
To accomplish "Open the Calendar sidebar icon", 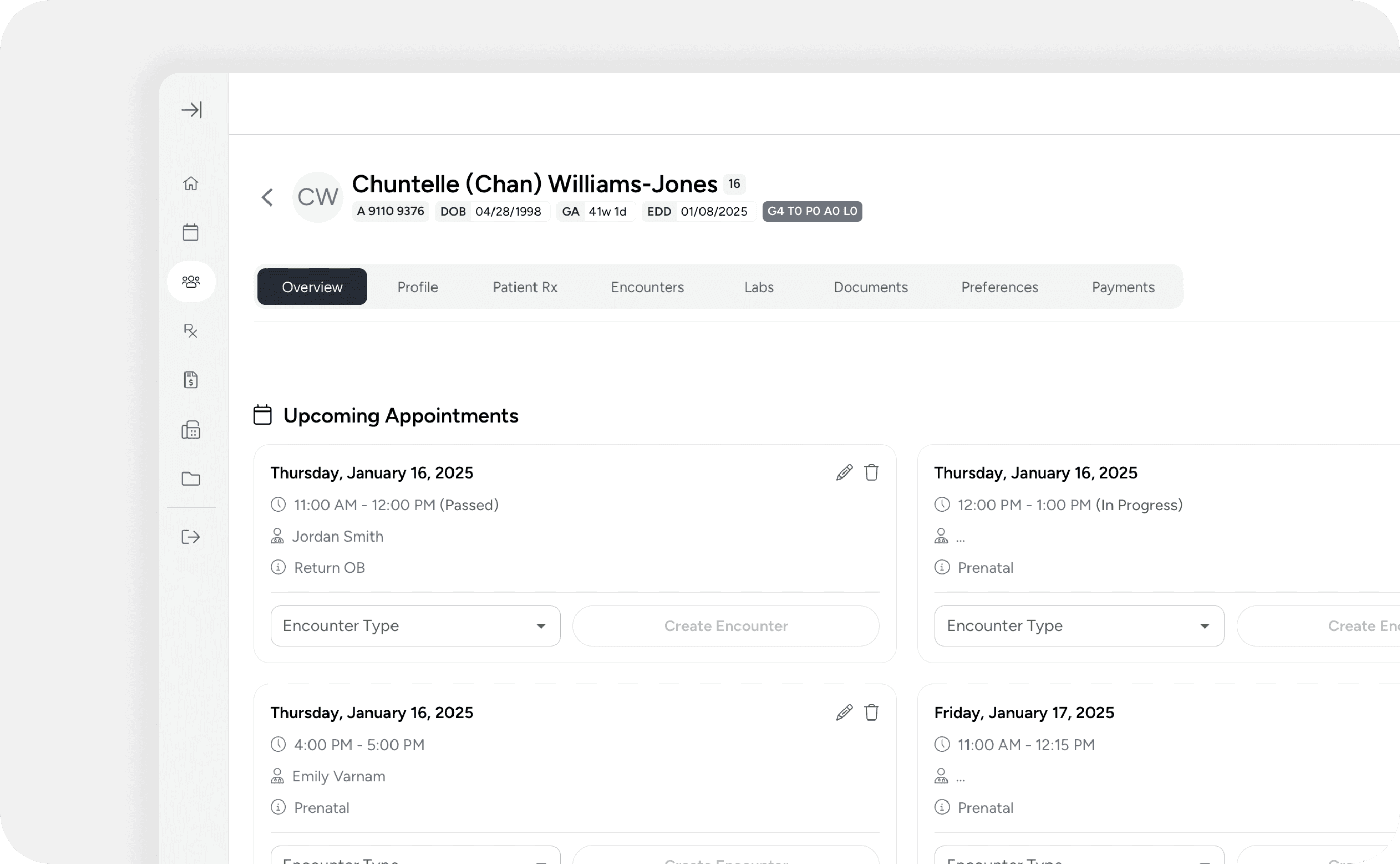I will [191, 233].
